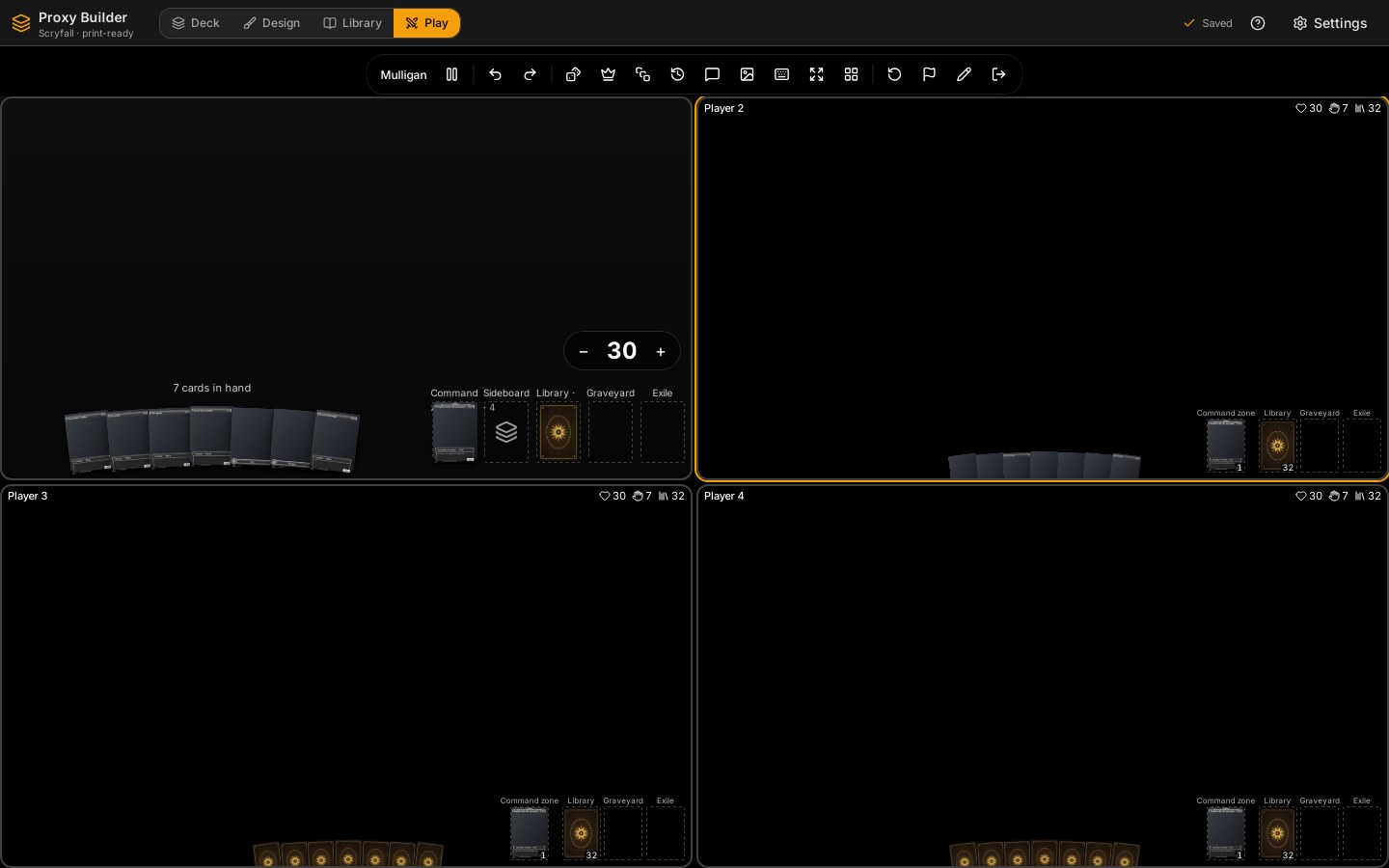The image size is (1389, 868).
Task: Open the Library tab in the top bar
Action: [353, 23]
